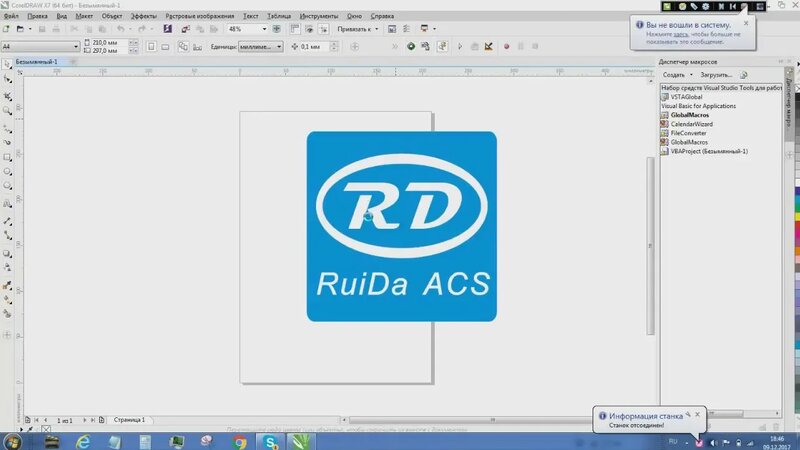This screenshot has height=450, width=800.
Task: Select GlobalMacros bold item in macro tree
Action: [689, 115]
